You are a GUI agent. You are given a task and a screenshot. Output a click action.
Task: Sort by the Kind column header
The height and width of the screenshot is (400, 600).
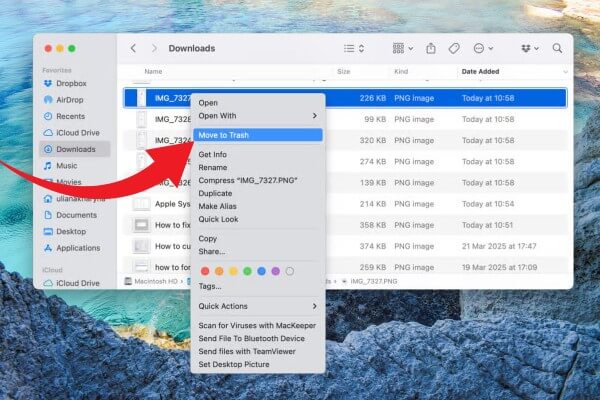tap(401, 72)
